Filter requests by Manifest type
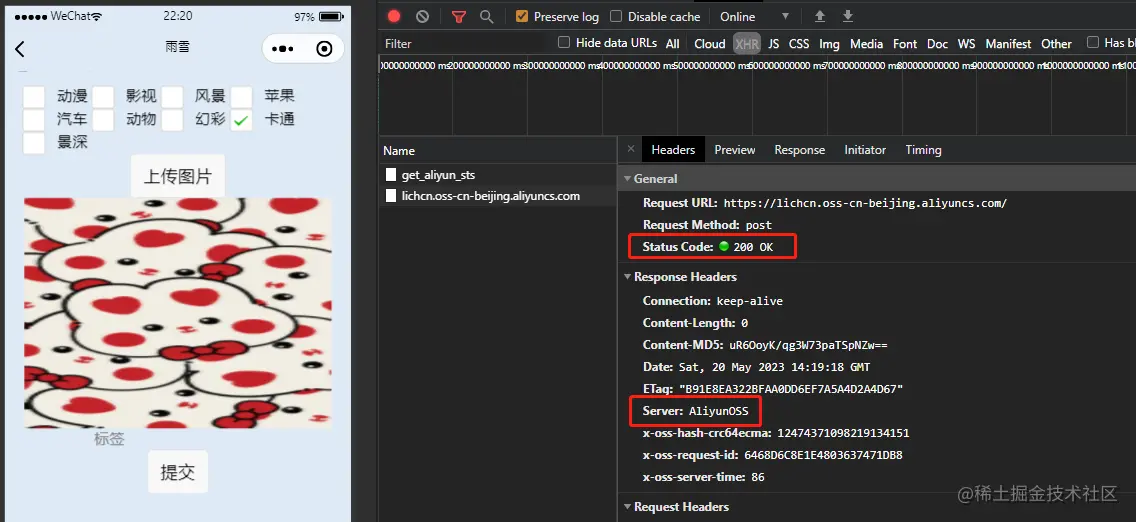The width and height of the screenshot is (1136, 522). pyautogui.click(x=1008, y=43)
